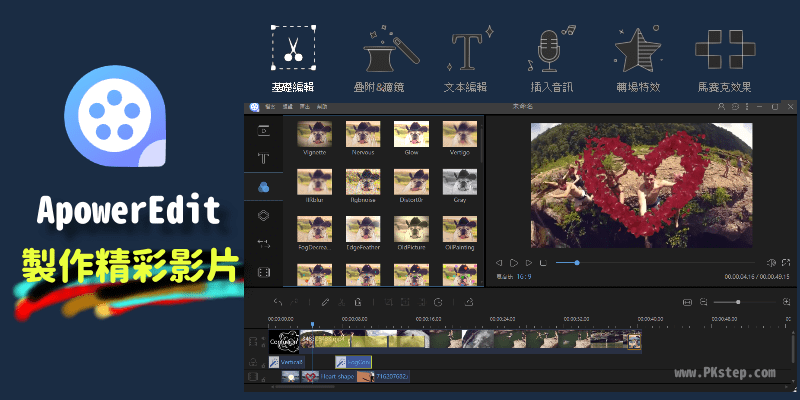Click the previous frame button in preview
The image size is (800, 400).
[x=499, y=263]
